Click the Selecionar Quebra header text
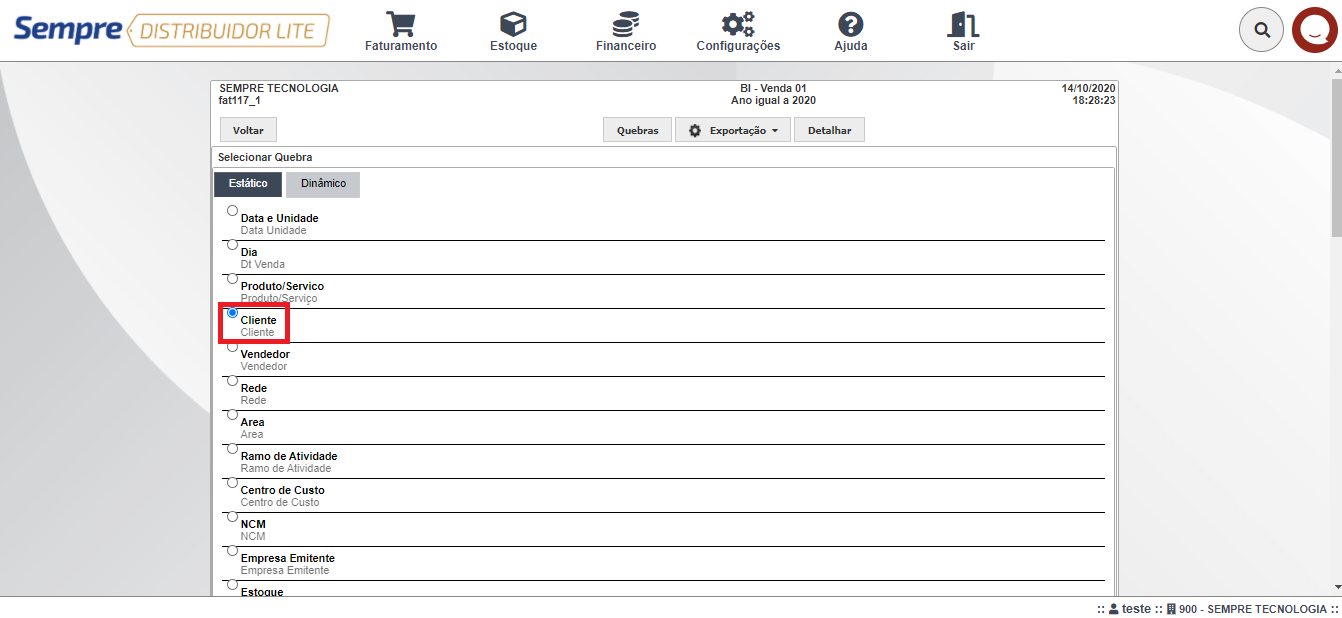This screenshot has height=618, width=1342. [265, 157]
